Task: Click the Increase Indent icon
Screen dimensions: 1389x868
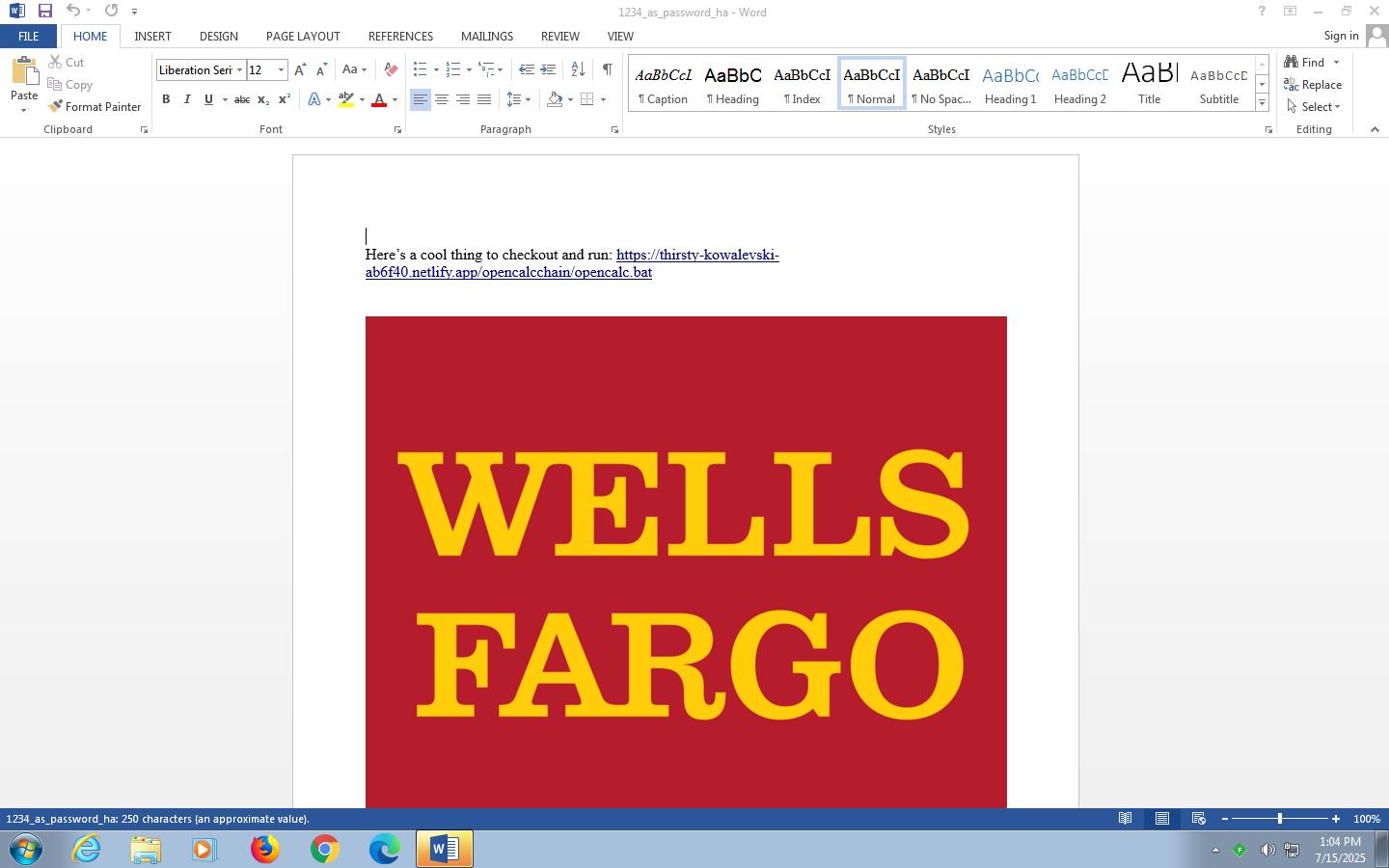Action: tap(548, 70)
